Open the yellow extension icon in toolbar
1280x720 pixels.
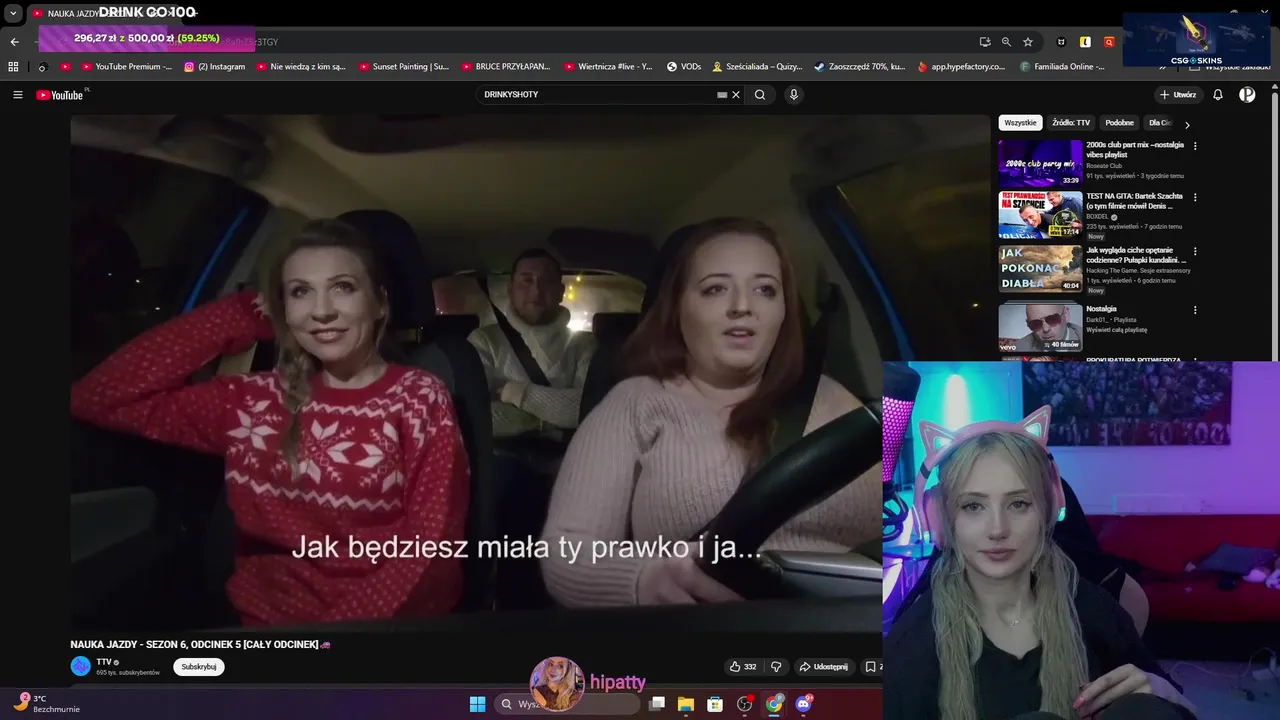1085,42
